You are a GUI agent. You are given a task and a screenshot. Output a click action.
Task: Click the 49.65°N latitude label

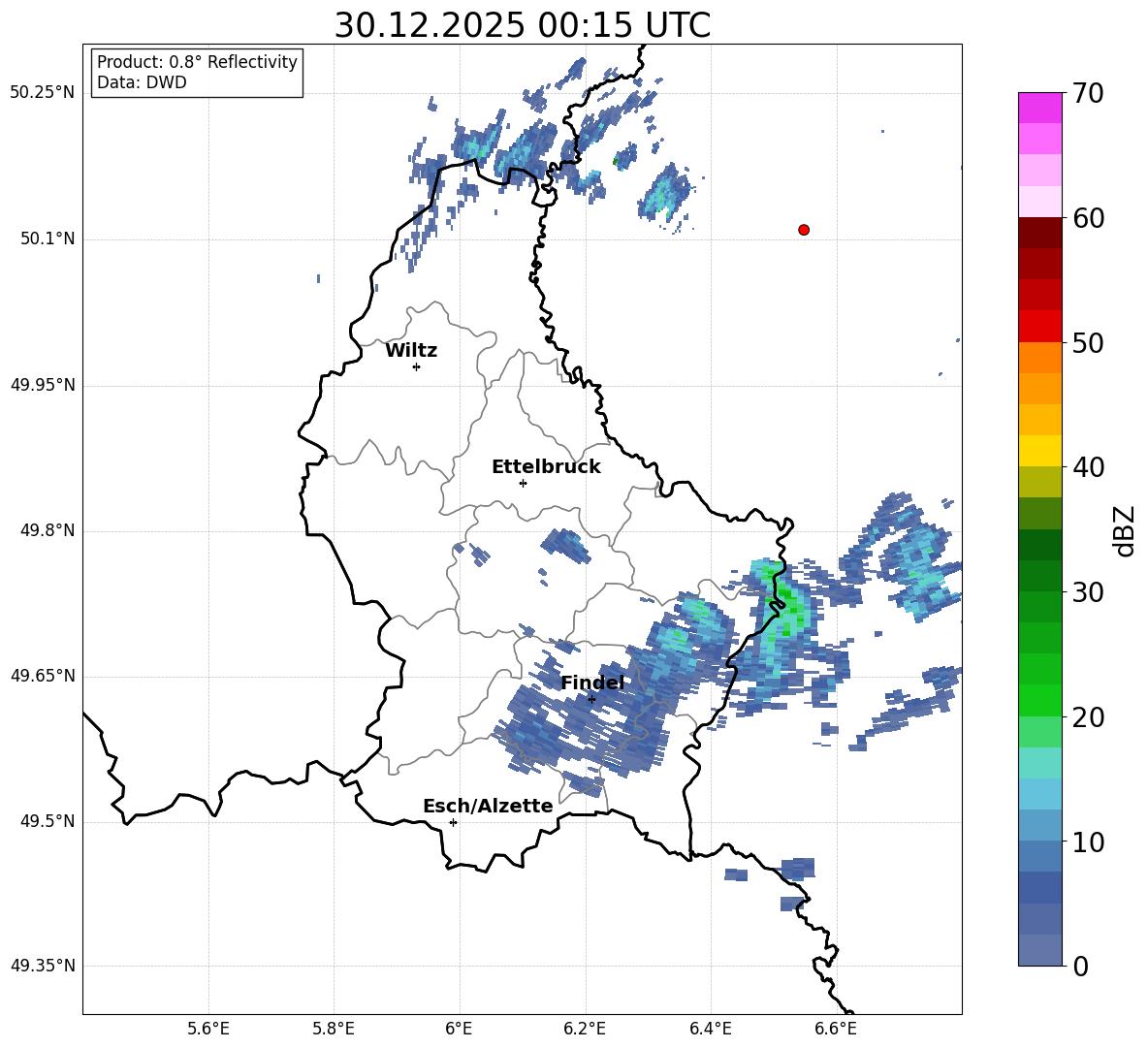point(43,675)
